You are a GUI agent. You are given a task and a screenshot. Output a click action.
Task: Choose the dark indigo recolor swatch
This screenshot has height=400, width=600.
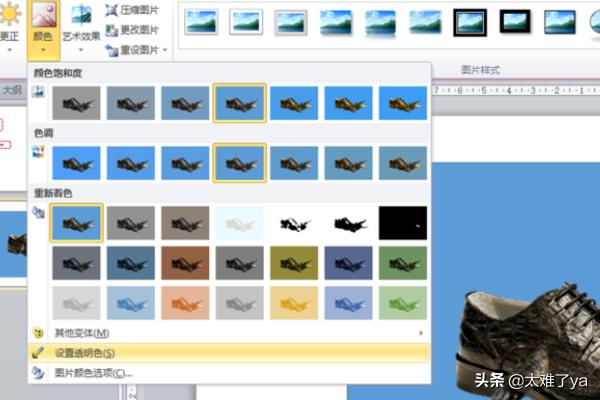click(x=348, y=263)
